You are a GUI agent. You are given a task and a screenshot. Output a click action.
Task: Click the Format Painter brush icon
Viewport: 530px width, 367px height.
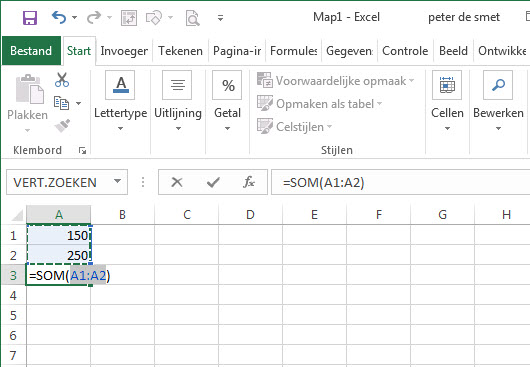coord(62,126)
